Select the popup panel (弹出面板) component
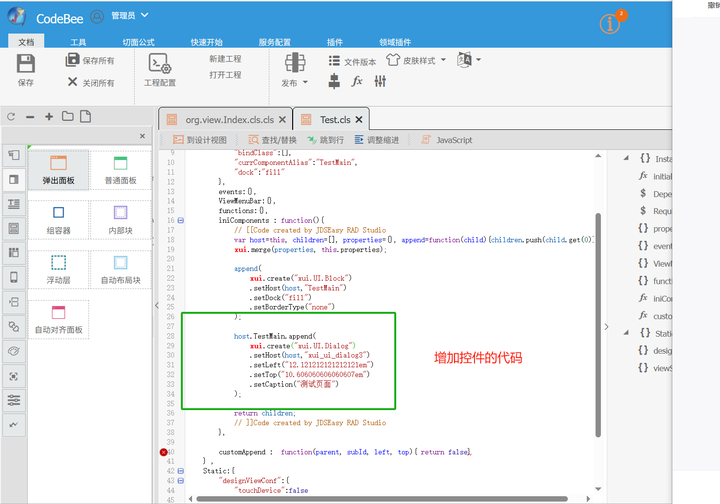The width and height of the screenshot is (720, 504). (58, 170)
